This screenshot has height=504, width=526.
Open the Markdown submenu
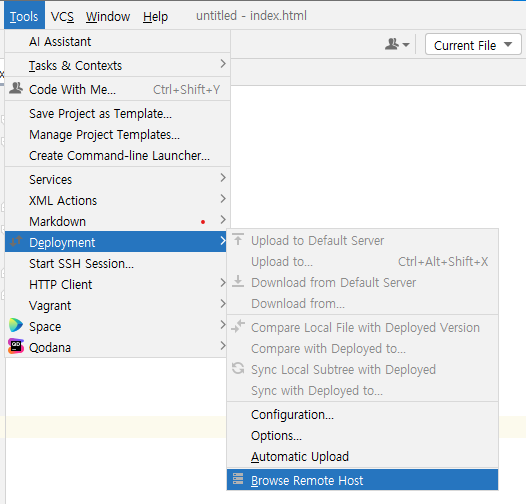pos(117,221)
